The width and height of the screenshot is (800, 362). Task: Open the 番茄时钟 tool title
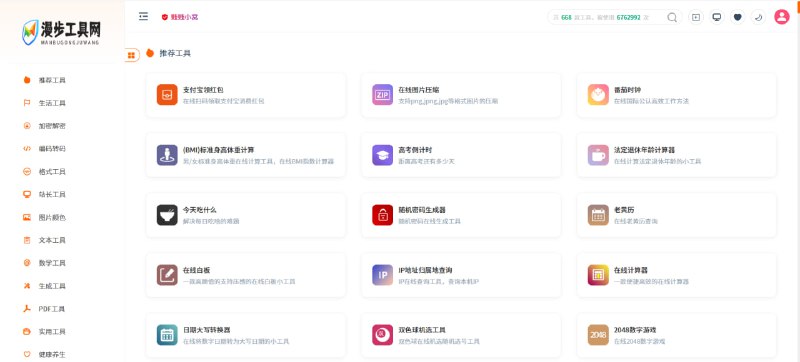[628, 90]
